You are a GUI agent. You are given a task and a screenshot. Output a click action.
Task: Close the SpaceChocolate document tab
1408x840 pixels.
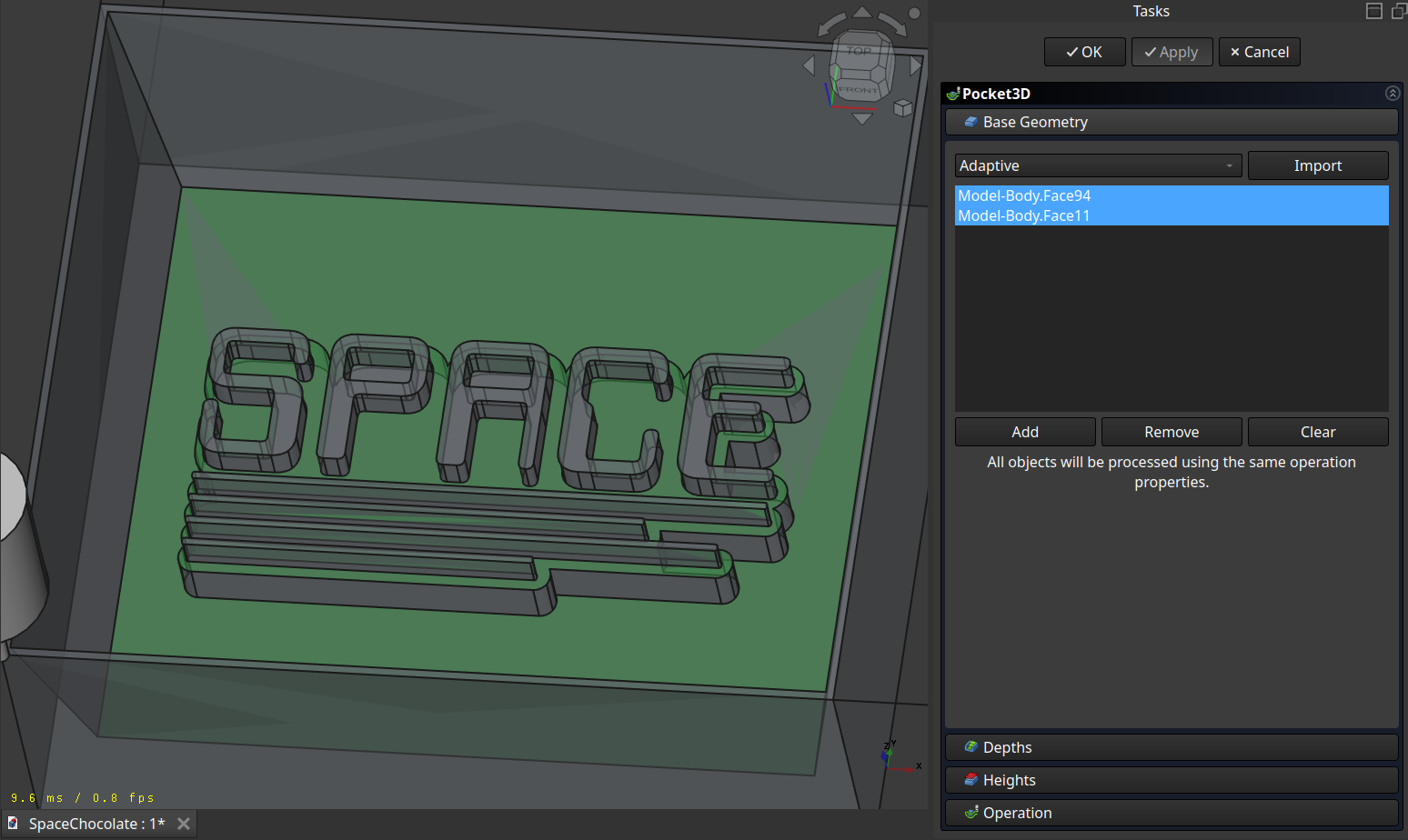pos(184,824)
